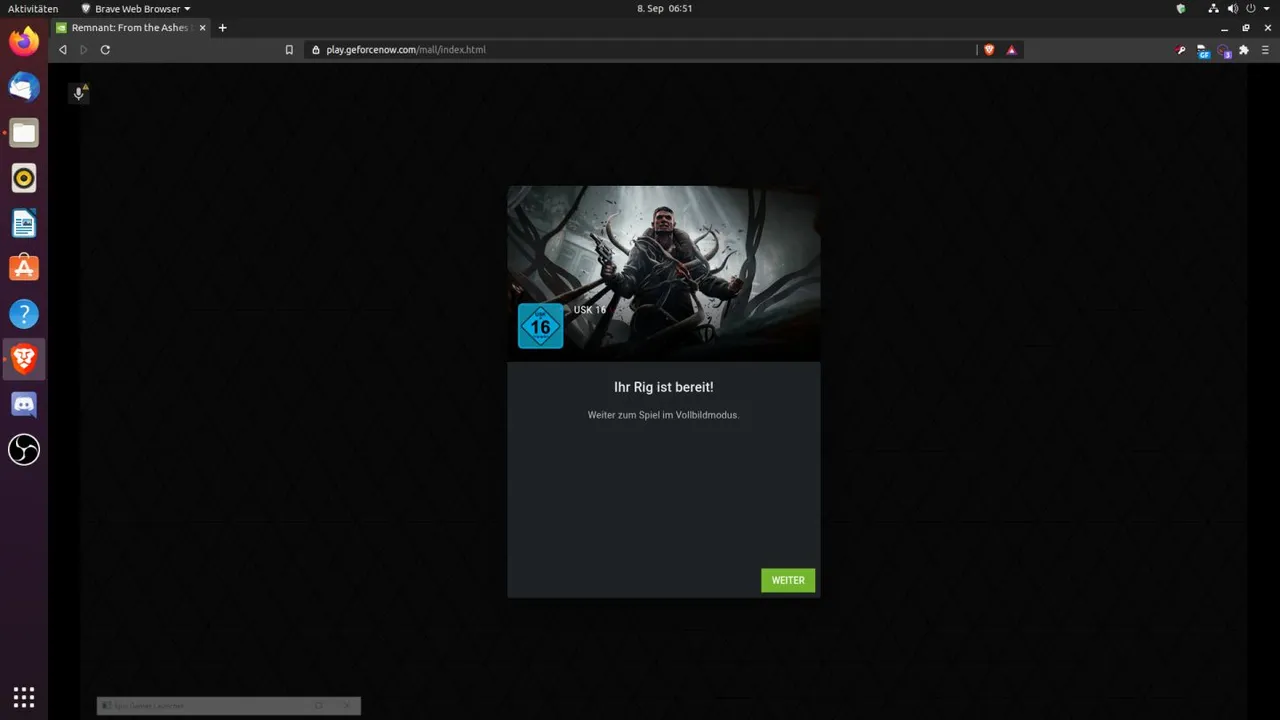Launch Firefox from the dock
Screen dimensions: 1280x720
(24, 42)
